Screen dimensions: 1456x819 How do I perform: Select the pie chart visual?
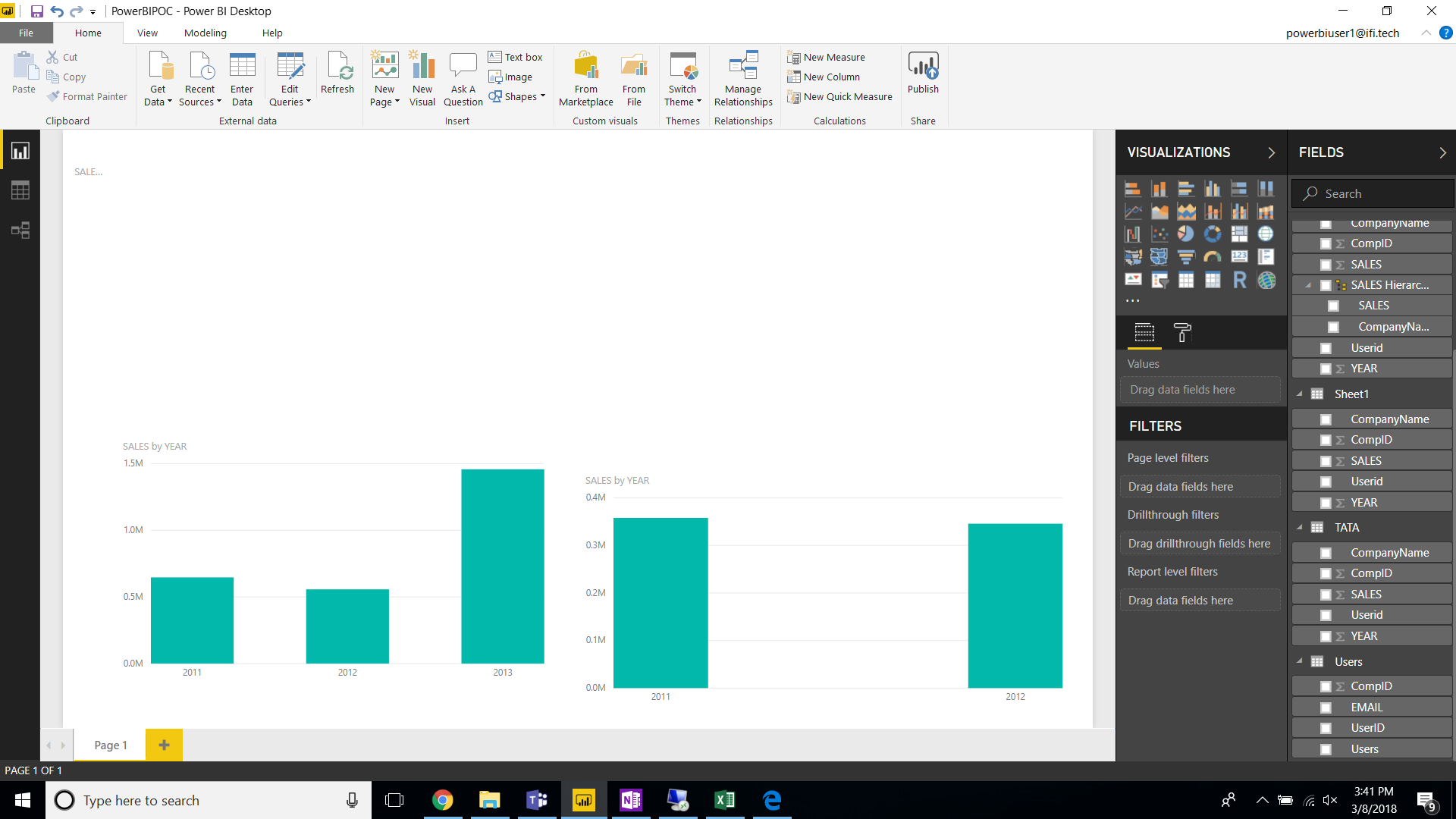pyautogui.click(x=1186, y=234)
